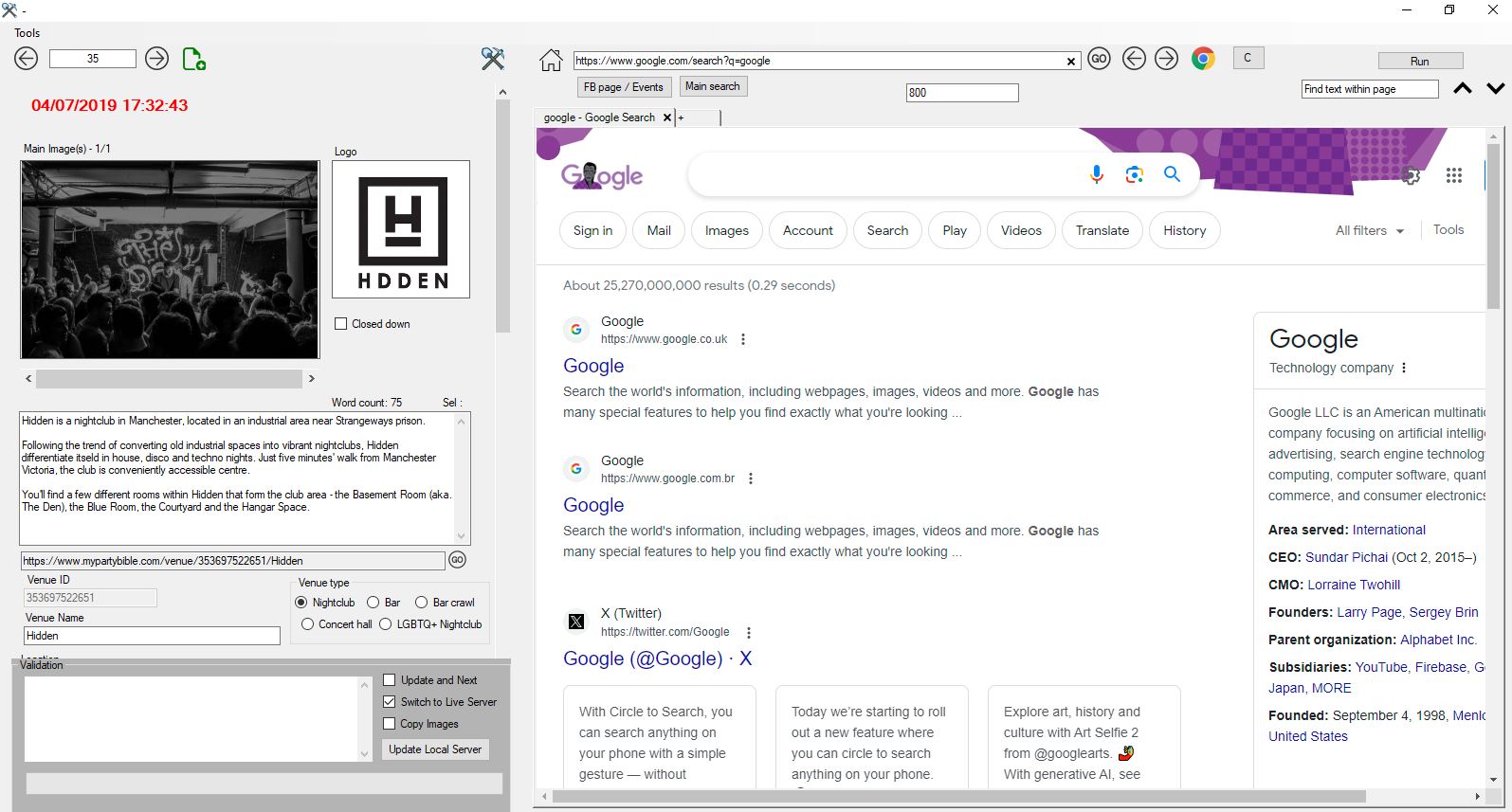Image resolution: width=1512 pixels, height=812 pixels.
Task: Select the Nightclub venue type
Action: coord(301,603)
